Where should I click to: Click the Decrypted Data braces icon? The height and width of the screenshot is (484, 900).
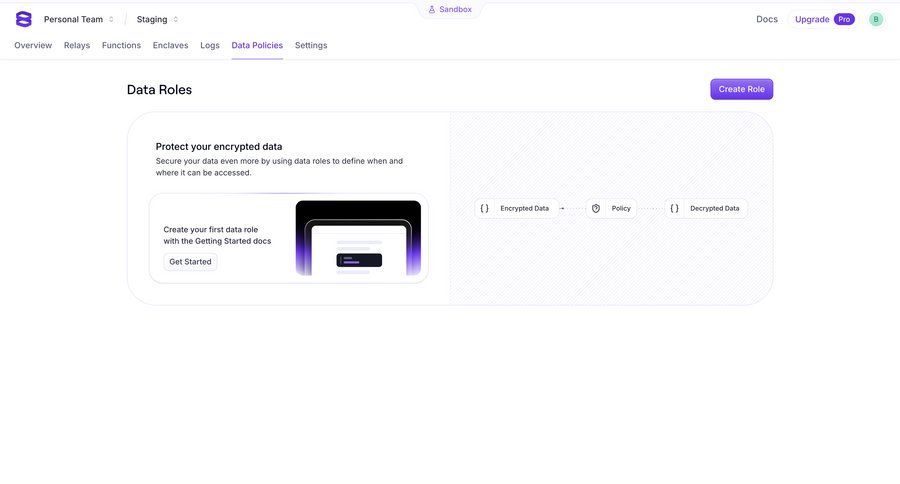tap(674, 208)
